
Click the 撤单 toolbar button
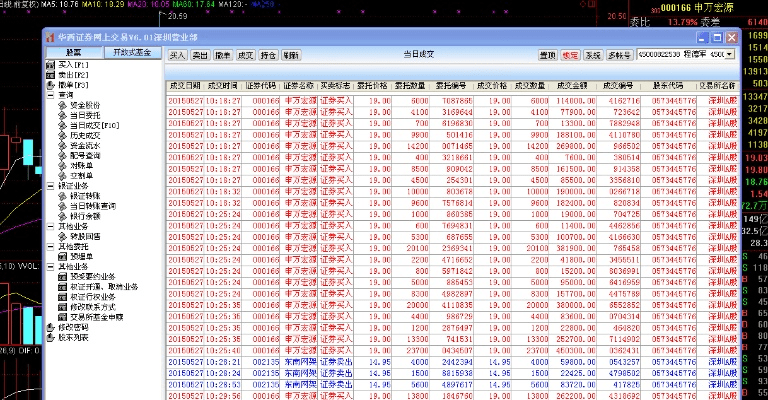(223, 55)
